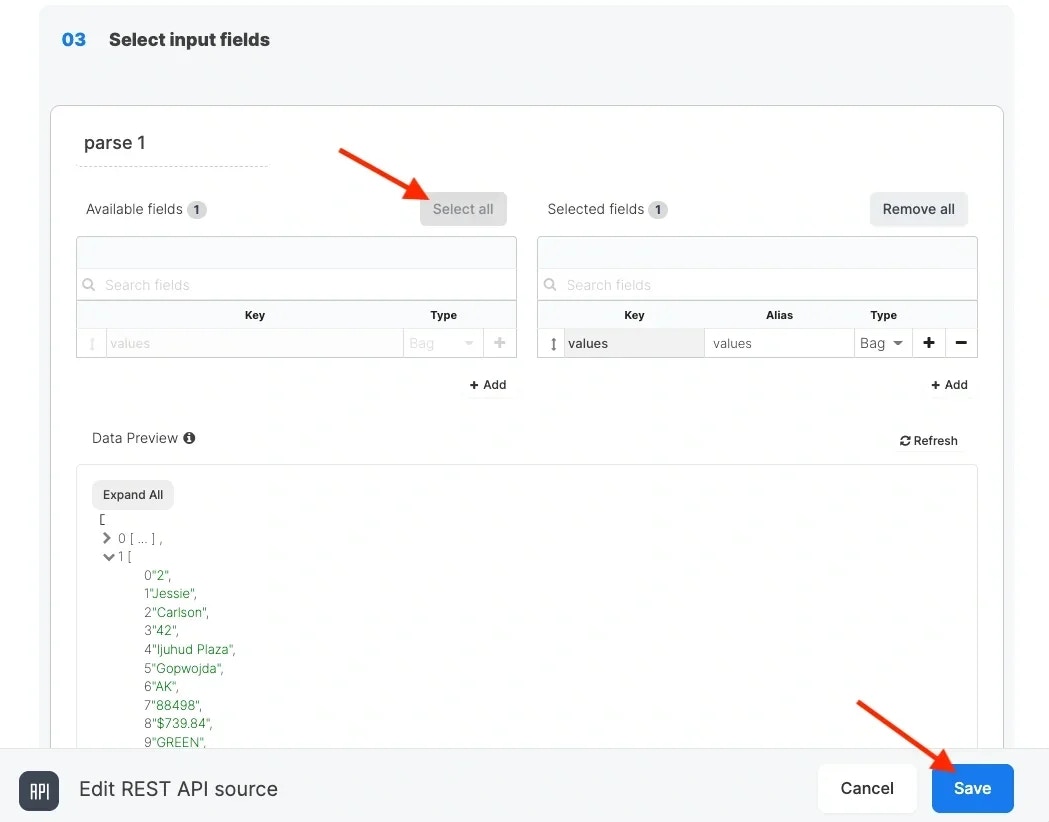Image resolution: width=1049 pixels, height=822 pixels.
Task: Expand the 0 [...] array node
Action: (106, 538)
